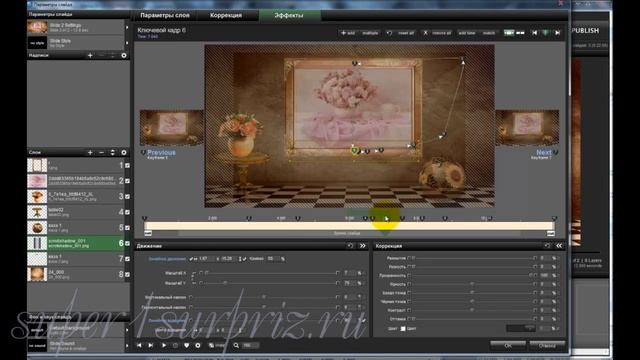Screen dimensions: 640x360
Task: Expand the slide background row arrow
Action: 127,330
